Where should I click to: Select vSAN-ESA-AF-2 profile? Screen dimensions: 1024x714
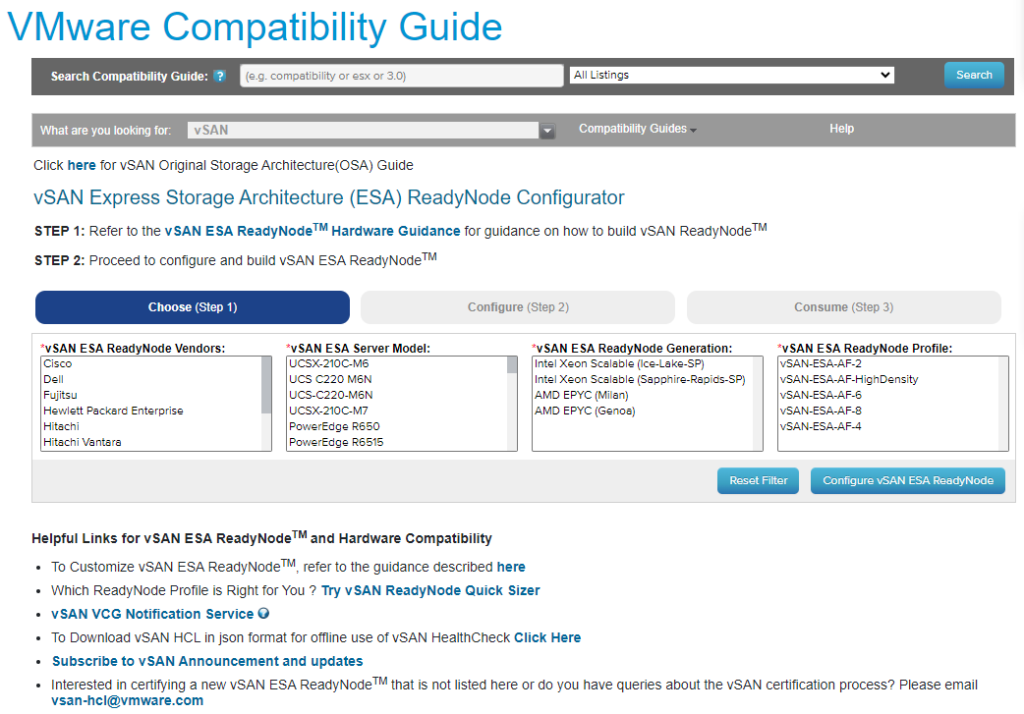[888, 364]
